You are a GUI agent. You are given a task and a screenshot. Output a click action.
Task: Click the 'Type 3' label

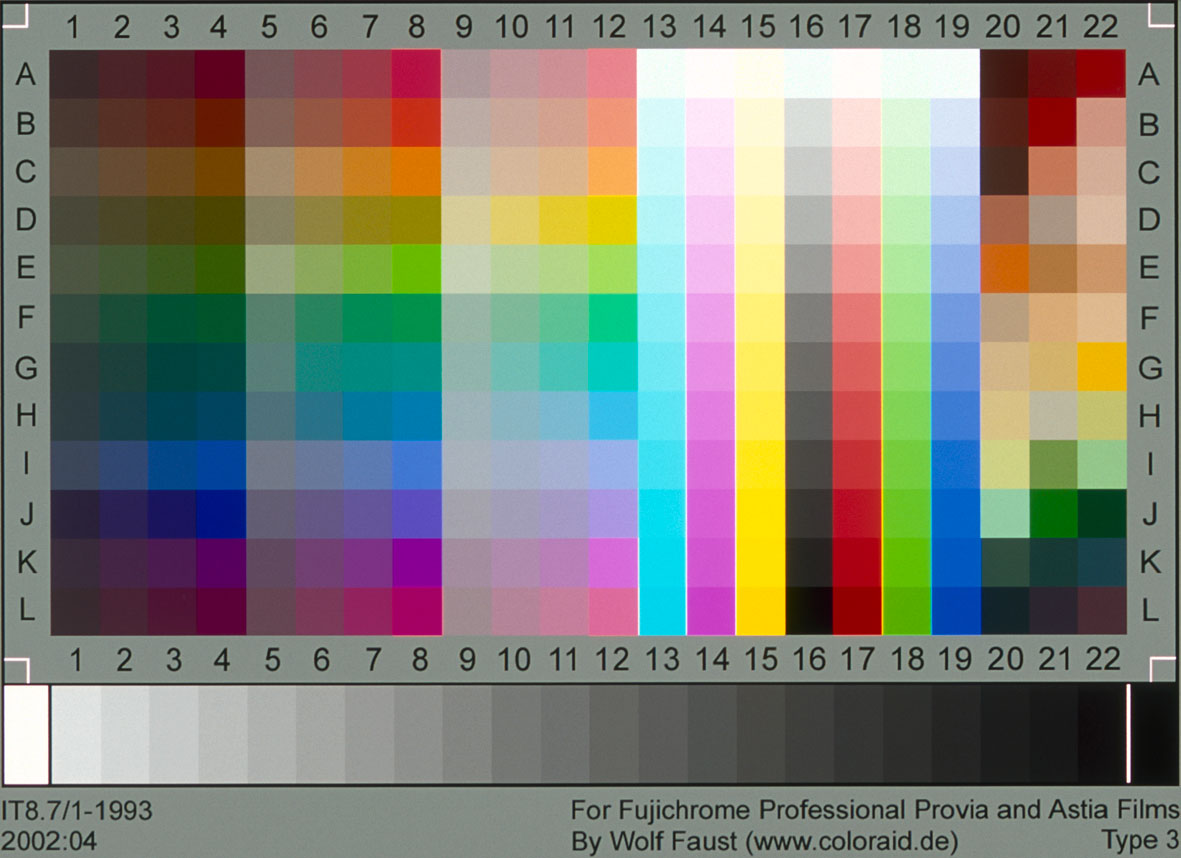tap(1140, 841)
